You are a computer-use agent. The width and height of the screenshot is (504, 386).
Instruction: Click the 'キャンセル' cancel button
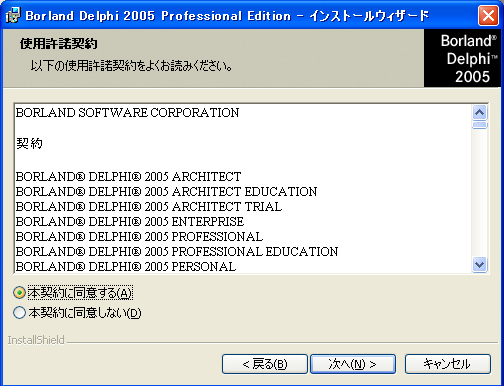(x=448, y=364)
